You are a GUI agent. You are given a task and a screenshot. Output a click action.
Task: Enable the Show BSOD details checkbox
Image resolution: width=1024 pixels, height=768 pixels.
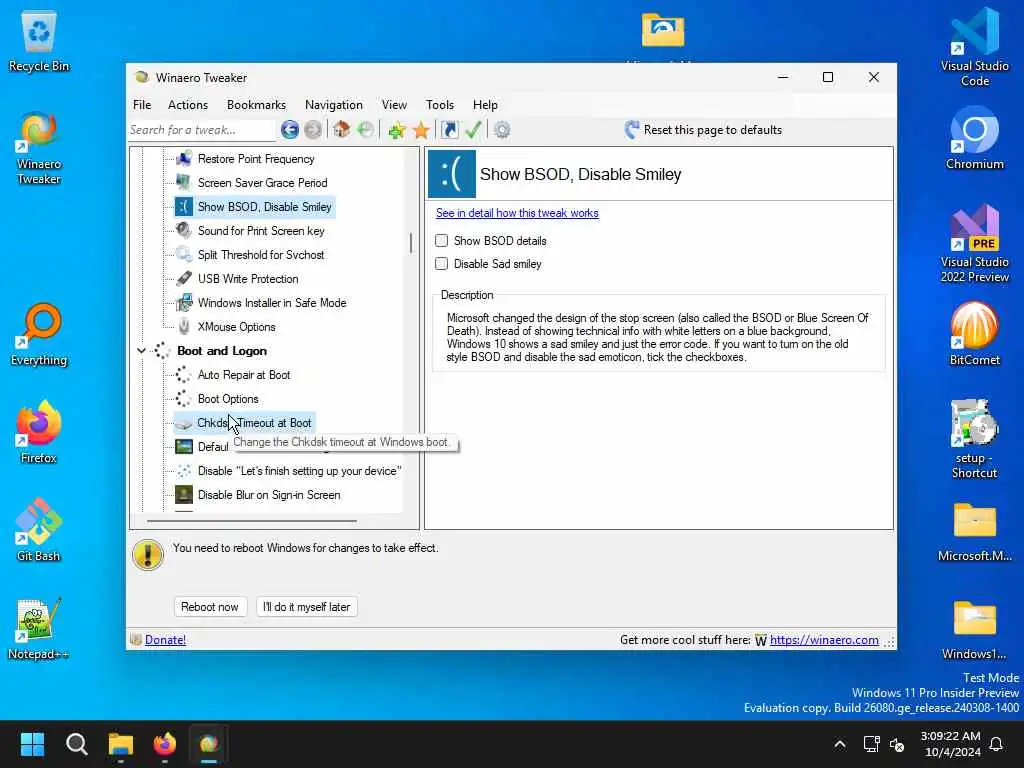441,240
